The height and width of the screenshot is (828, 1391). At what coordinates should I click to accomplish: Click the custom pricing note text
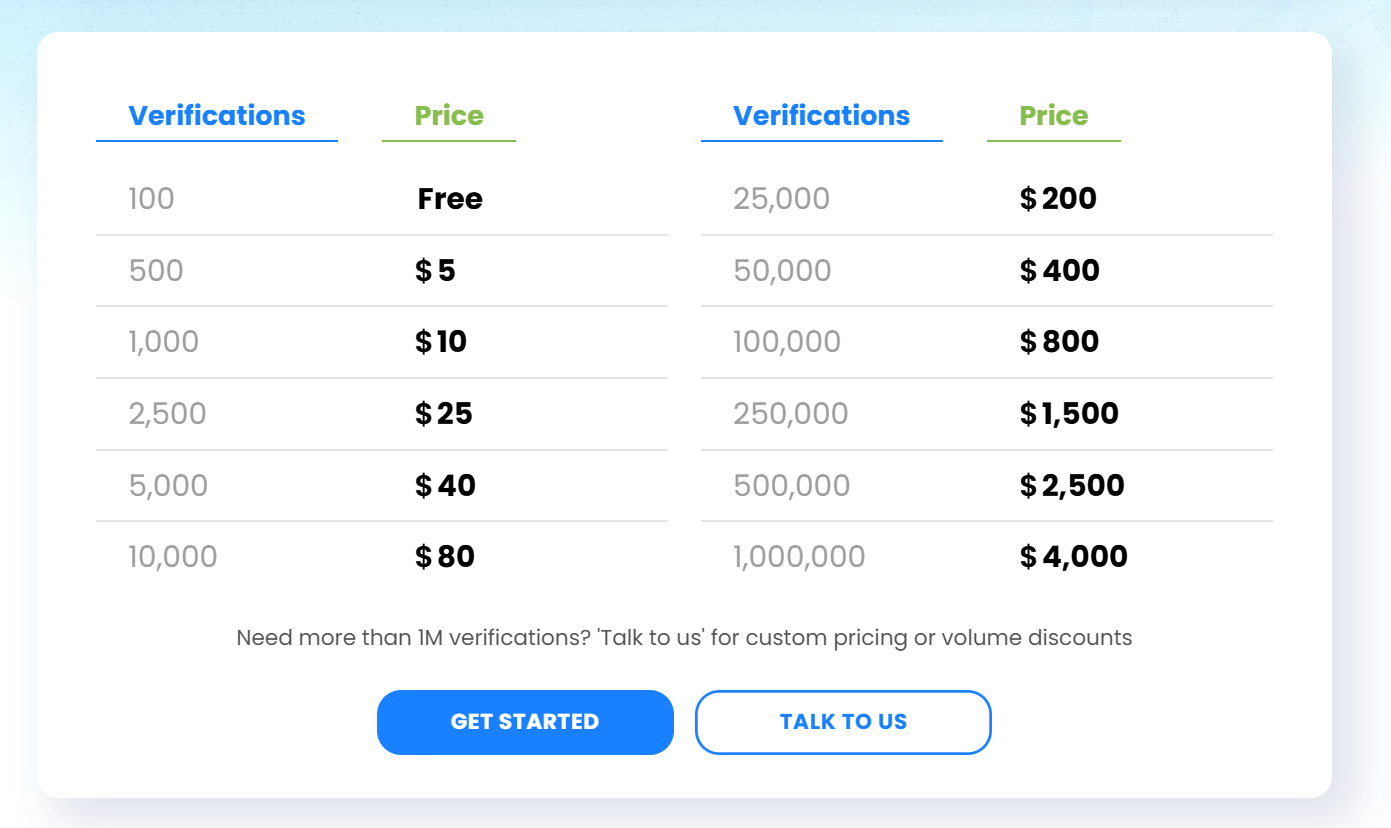click(x=684, y=638)
